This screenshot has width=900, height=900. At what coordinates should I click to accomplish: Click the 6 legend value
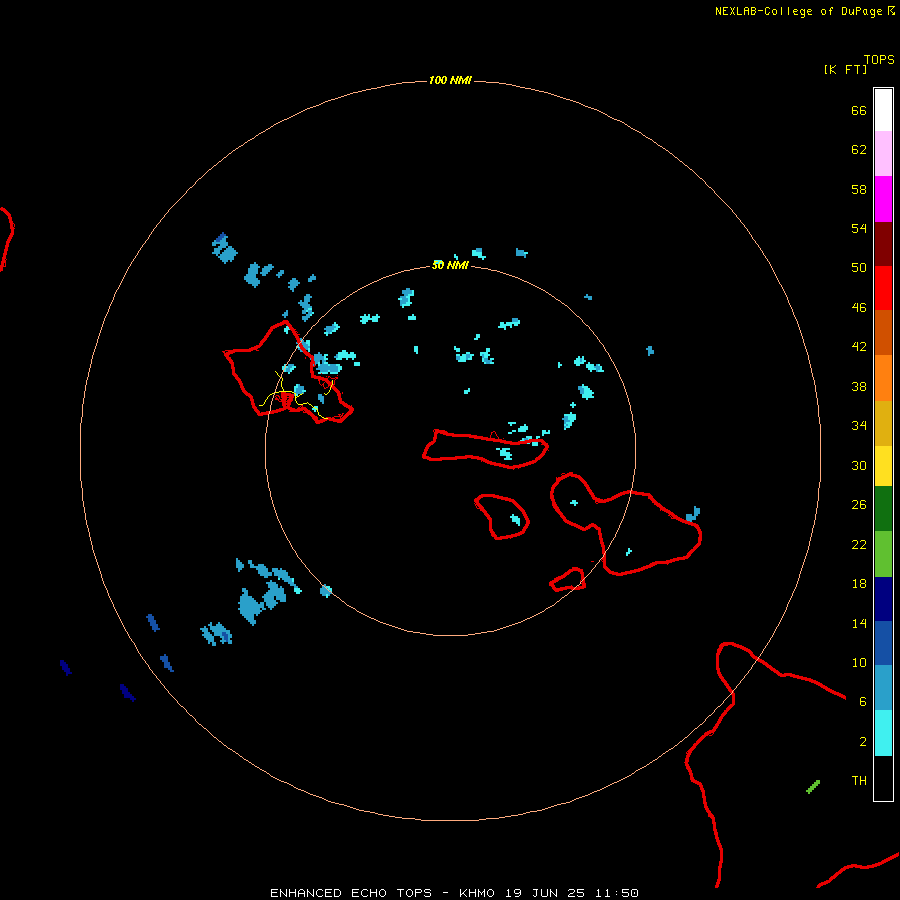pos(863,701)
